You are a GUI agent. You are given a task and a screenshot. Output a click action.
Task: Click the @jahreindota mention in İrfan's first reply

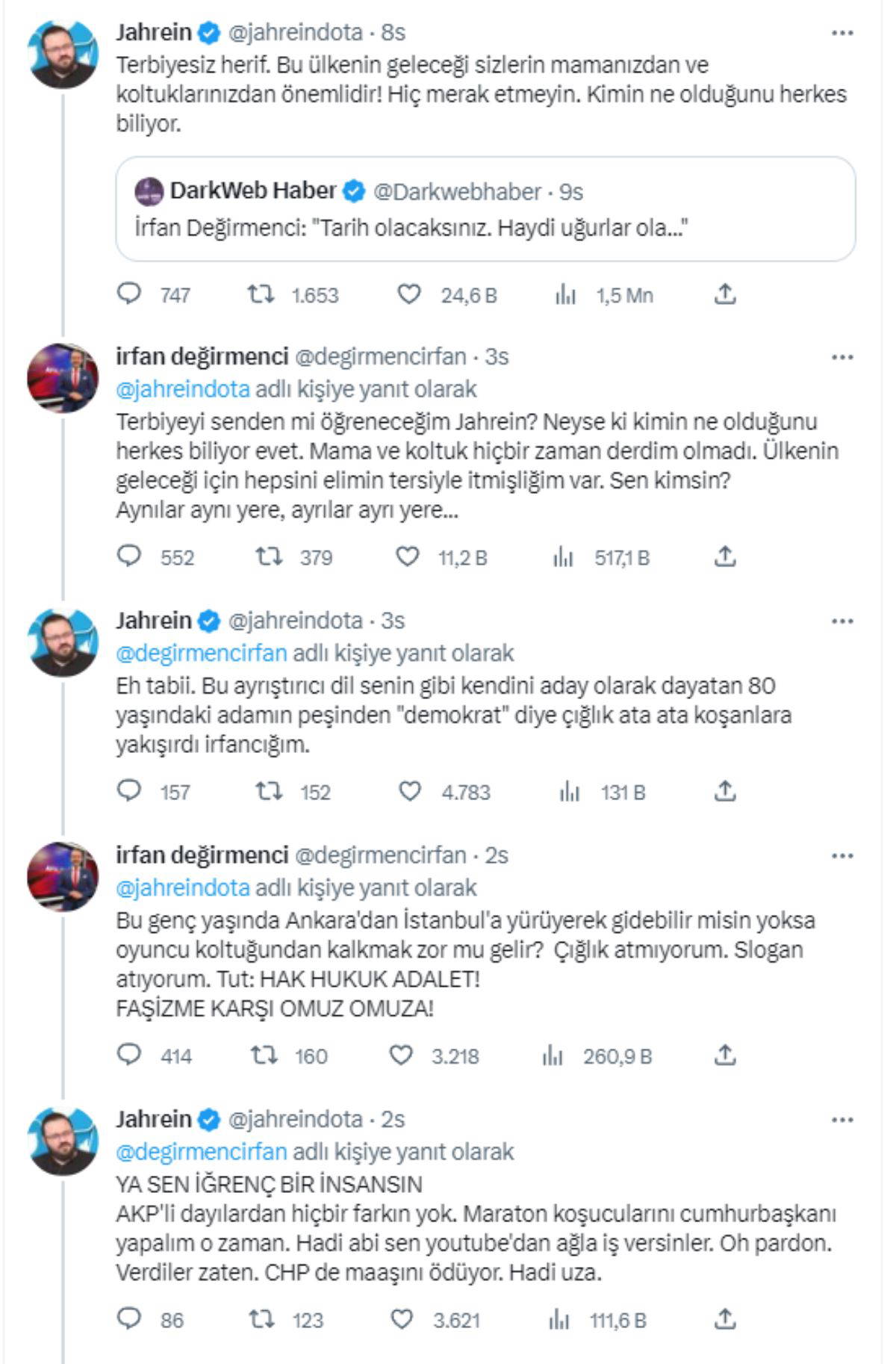tap(183, 389)
